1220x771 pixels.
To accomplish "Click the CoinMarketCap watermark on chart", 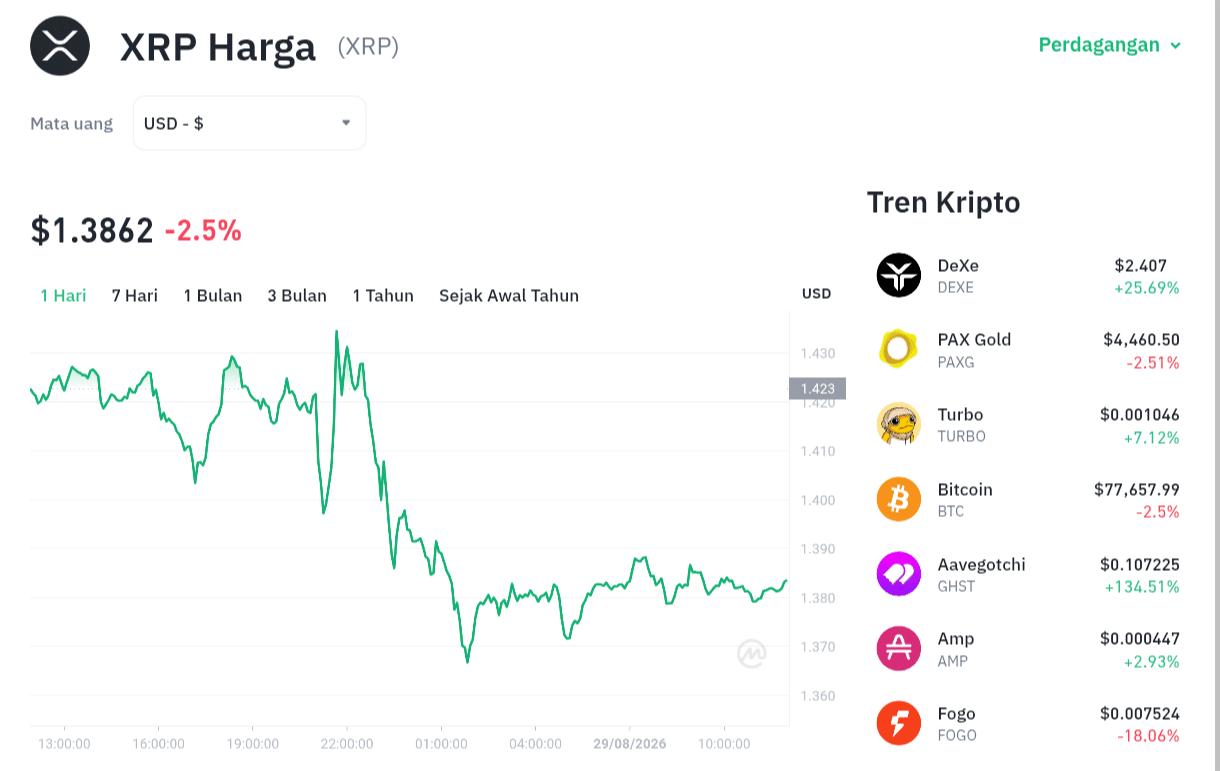I will (x=752, y=653).
